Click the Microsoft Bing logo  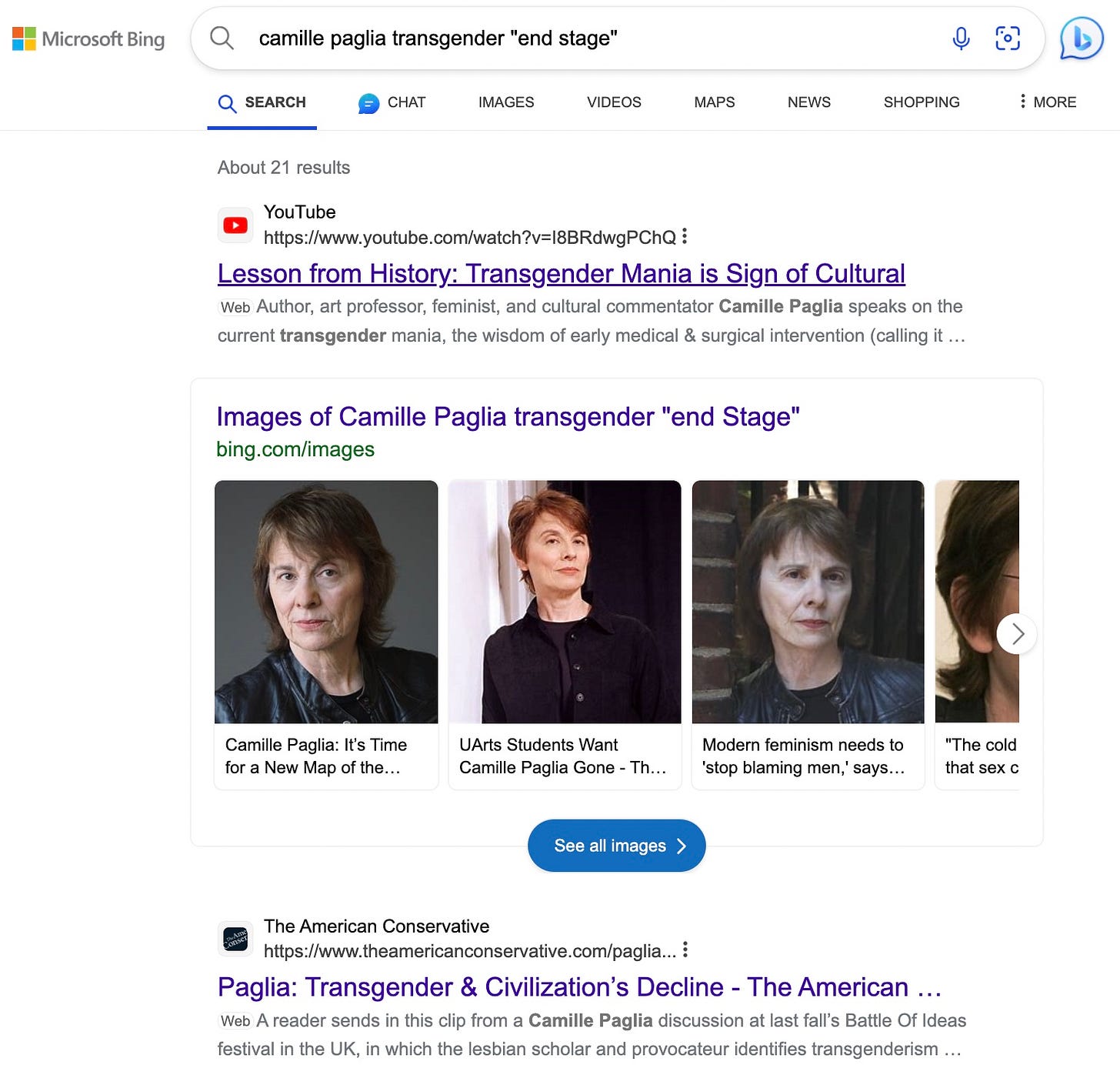point(88,38)
